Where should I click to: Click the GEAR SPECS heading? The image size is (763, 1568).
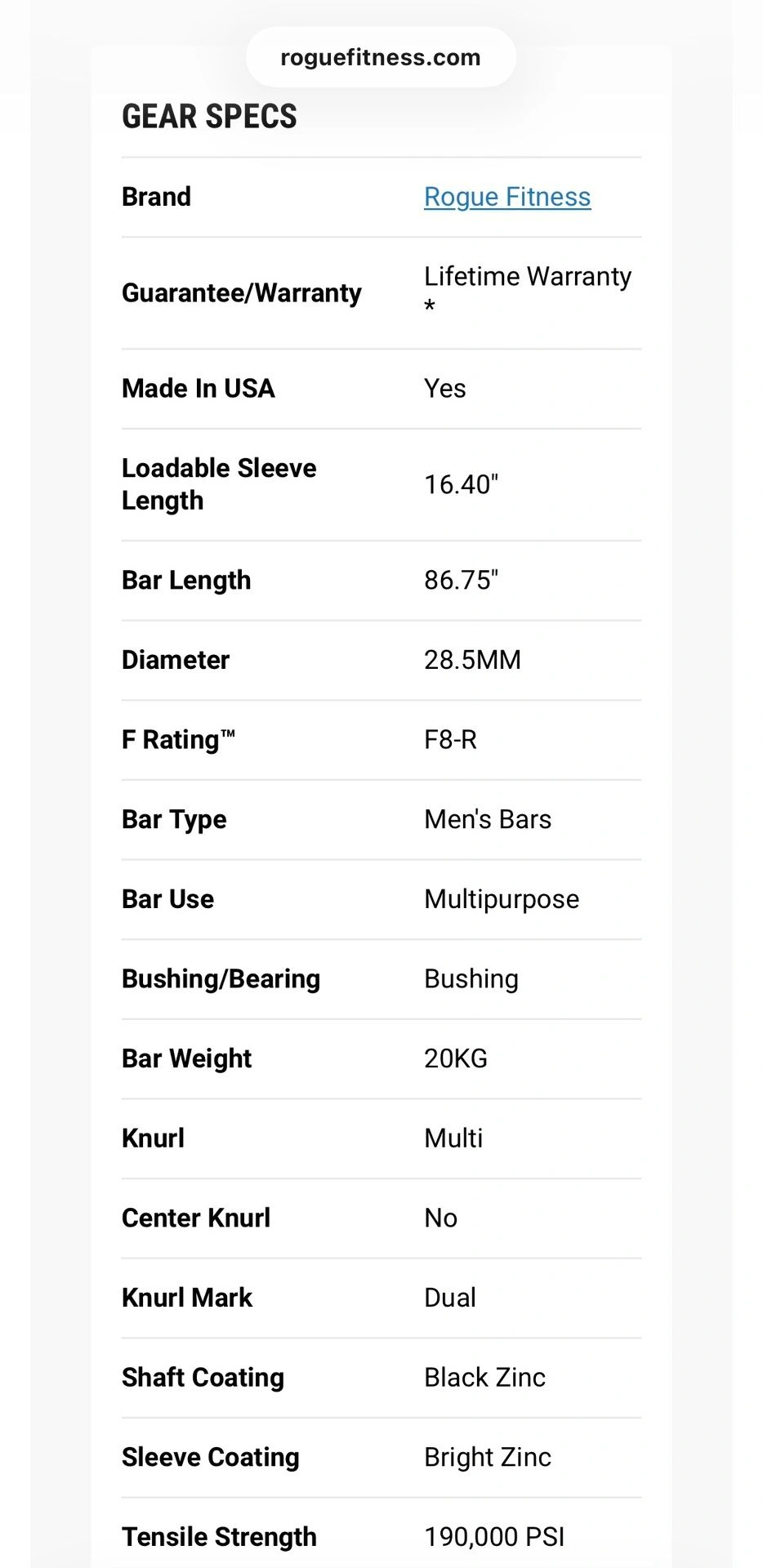coord(209,117)
